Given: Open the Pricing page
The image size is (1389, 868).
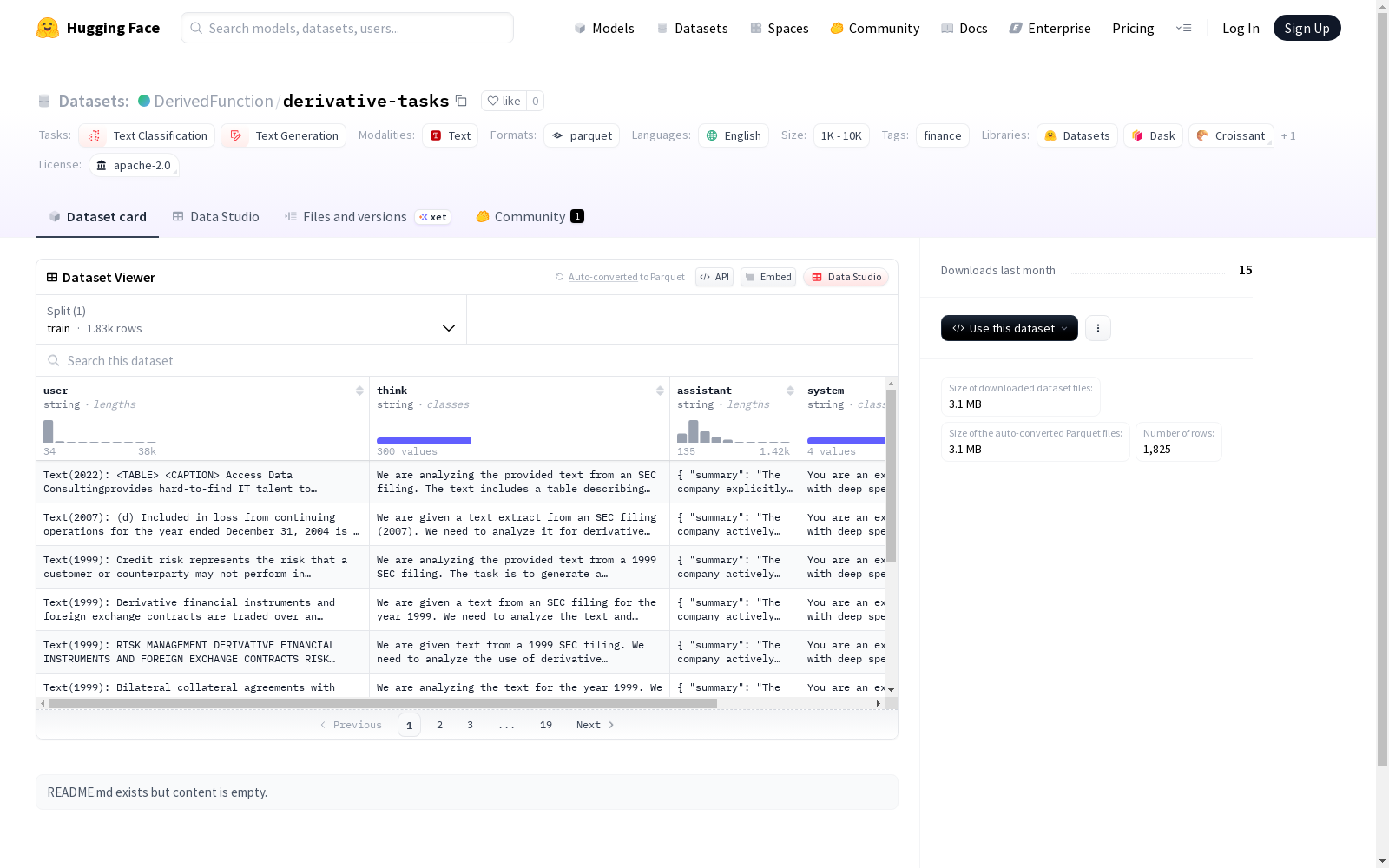Looking at the screenshot, I should [x=1133, y=28].
